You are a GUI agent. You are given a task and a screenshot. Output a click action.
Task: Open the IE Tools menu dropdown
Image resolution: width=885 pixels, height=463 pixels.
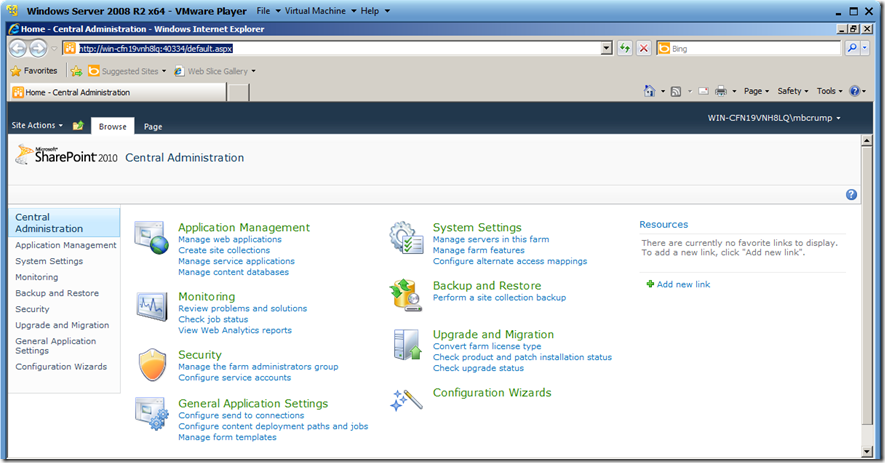tap(829, 91)
